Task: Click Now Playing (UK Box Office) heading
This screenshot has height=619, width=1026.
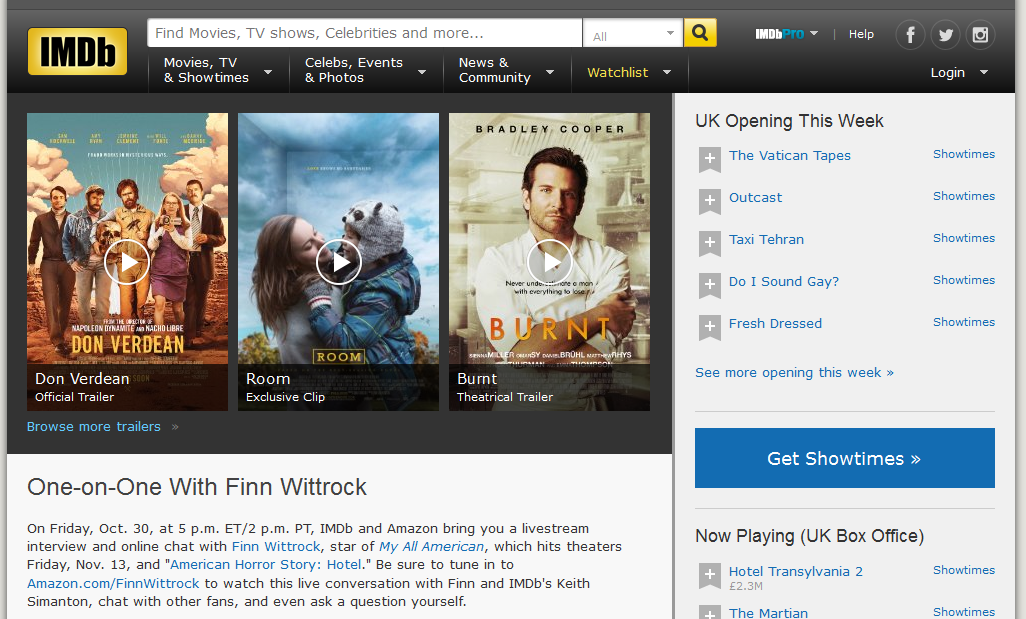Action: [x=809, y=536]
